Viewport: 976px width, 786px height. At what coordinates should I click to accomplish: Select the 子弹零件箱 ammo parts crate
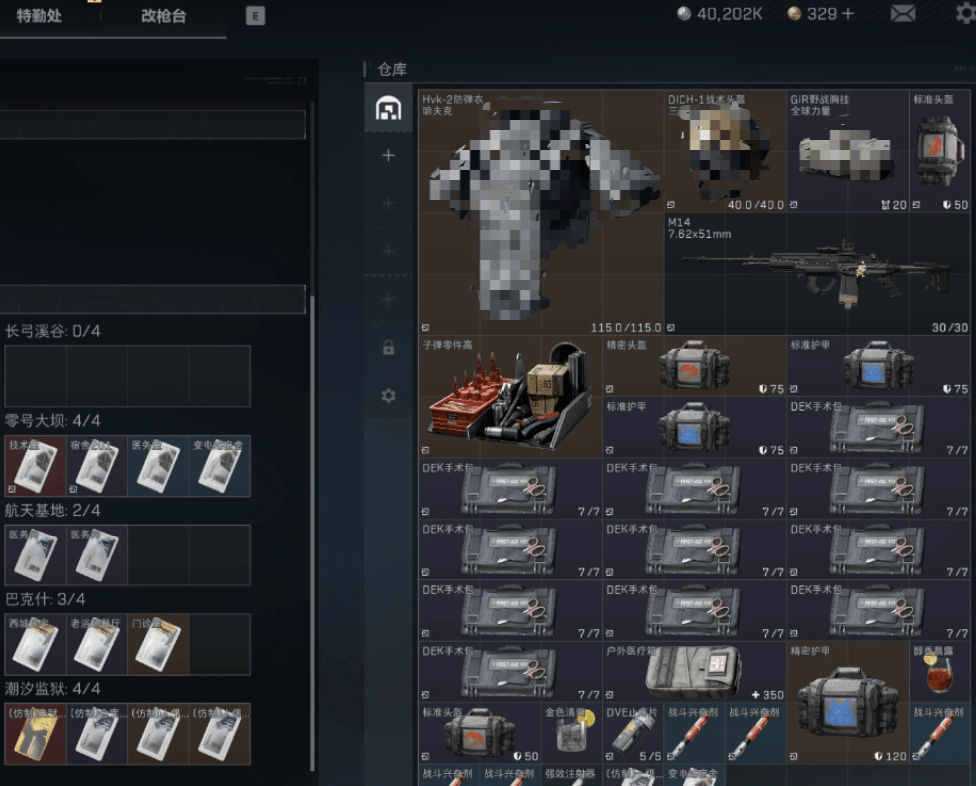pyautogui.click(x=510, y=396)
